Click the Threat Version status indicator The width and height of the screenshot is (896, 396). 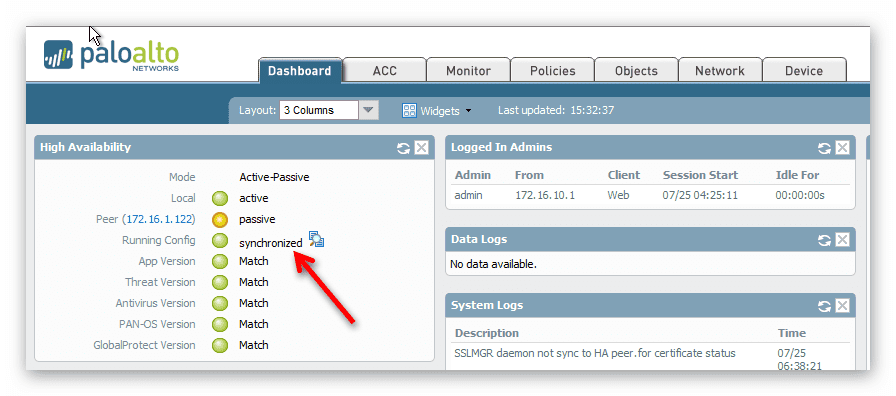[219, 282]
